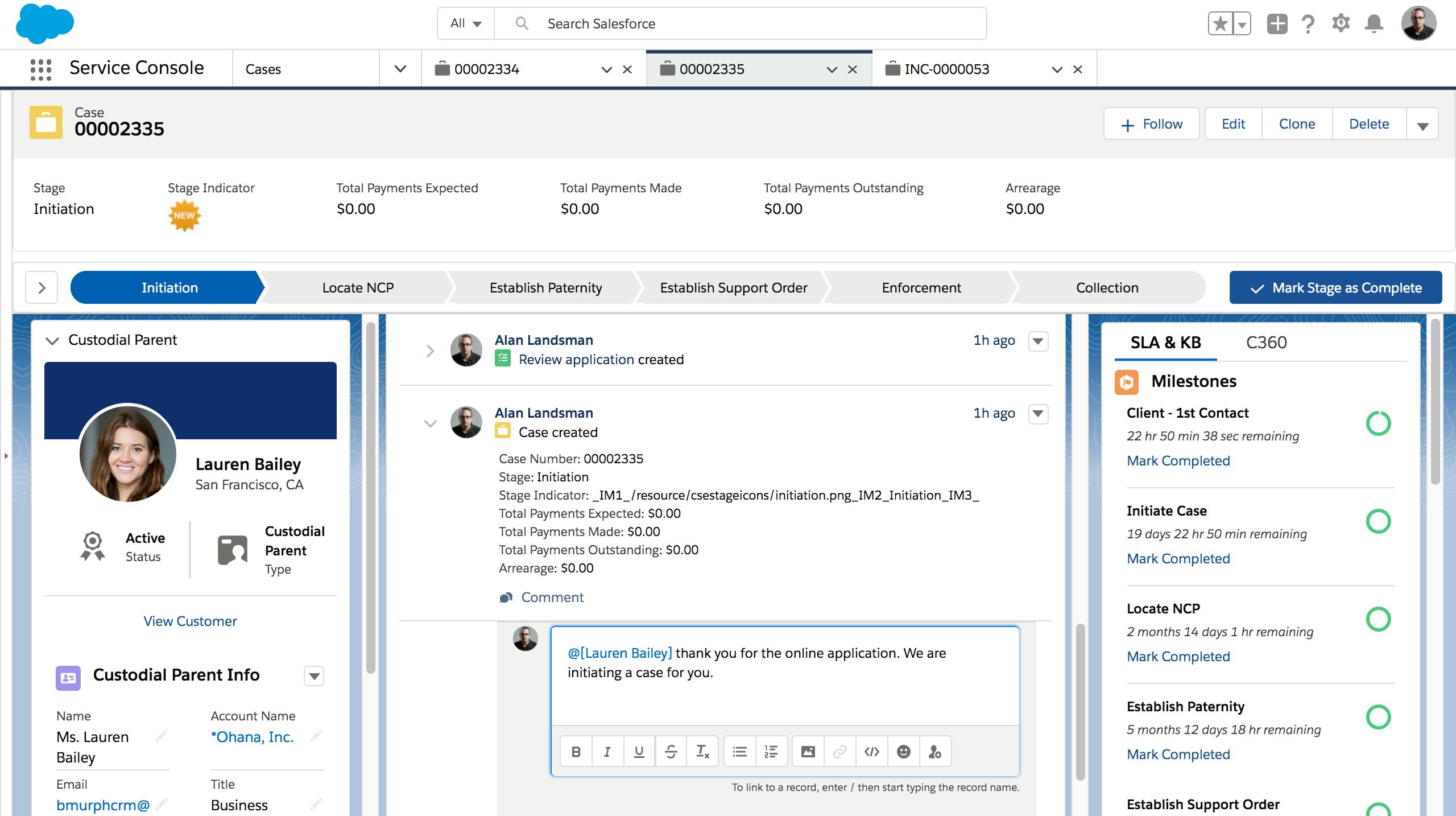Open the Setup gear icon
The width and height of the screenshot is (1456, 816).
[1341, 24]
